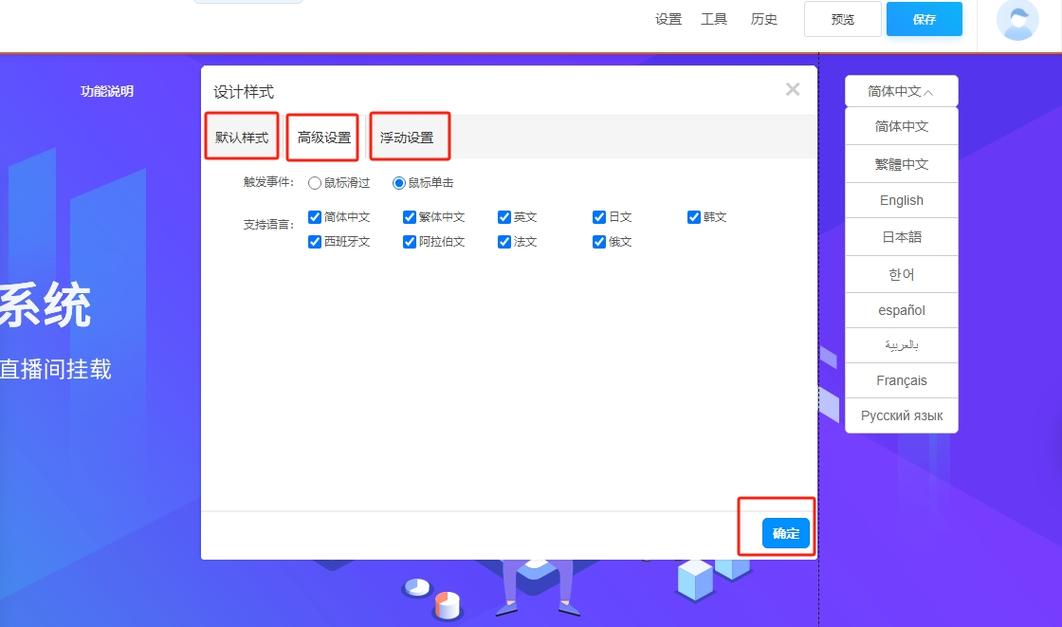Switch to the 默认样式 tab
Screen dimensions: 1062x627
coord(242,137)
